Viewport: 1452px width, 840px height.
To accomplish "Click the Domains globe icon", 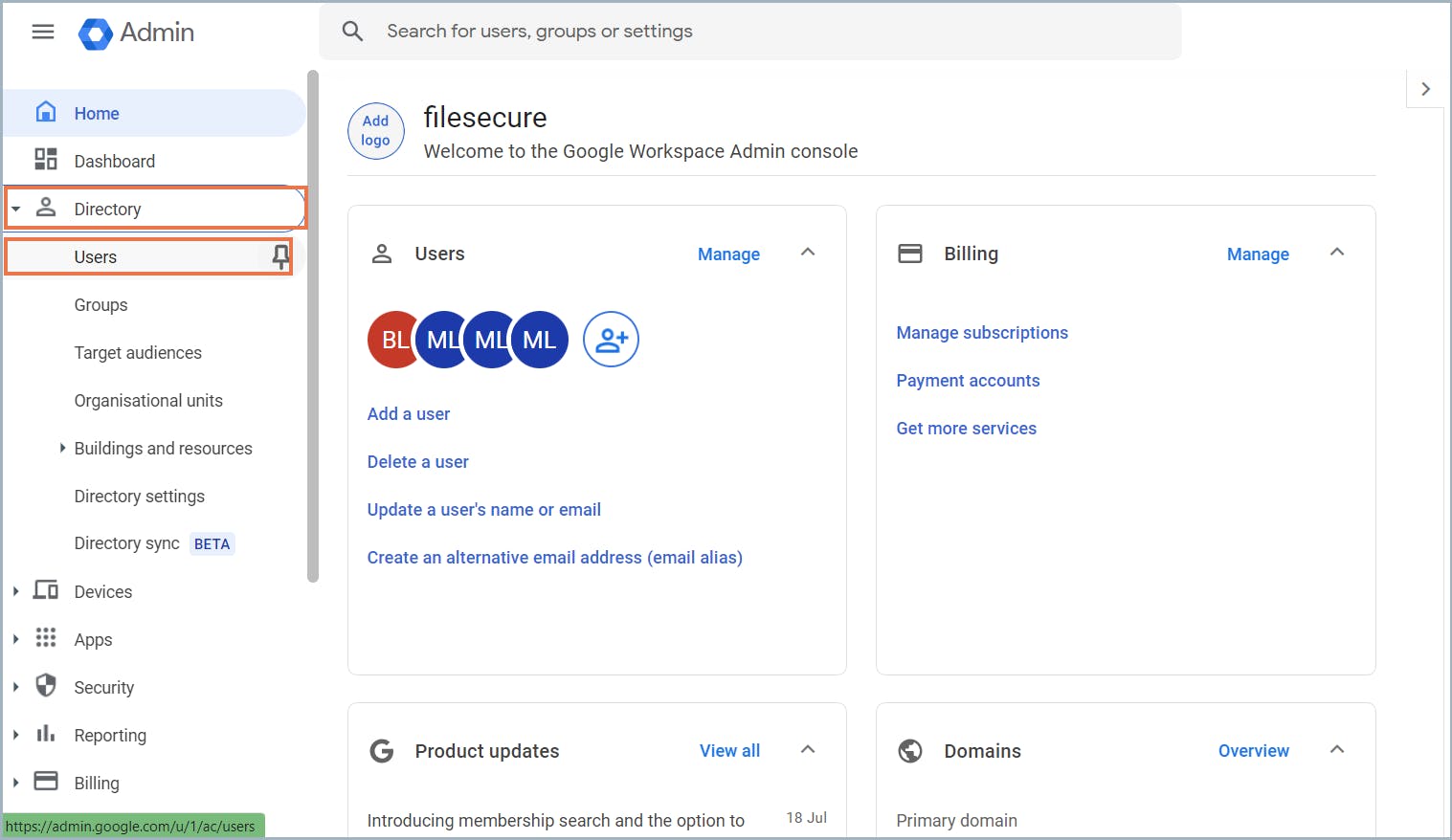I will coord(910,751).
